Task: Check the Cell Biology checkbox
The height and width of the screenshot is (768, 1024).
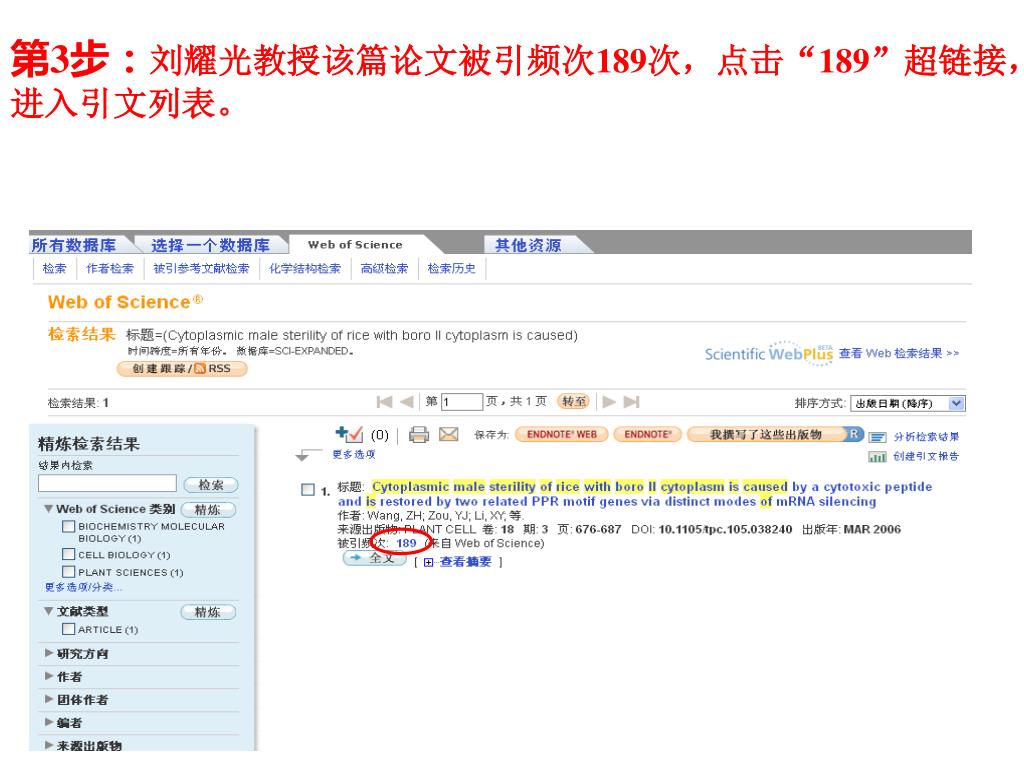Action: pos(69,554)
